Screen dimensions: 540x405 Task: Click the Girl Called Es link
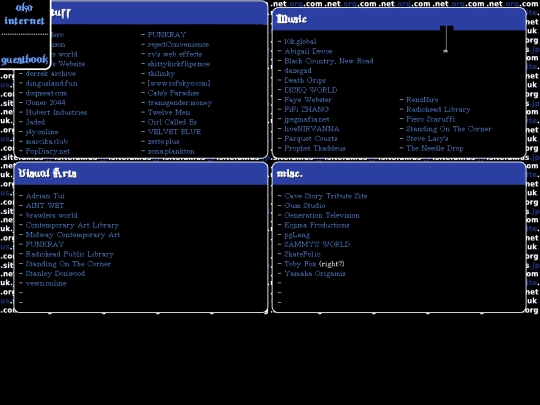point(172,122)
